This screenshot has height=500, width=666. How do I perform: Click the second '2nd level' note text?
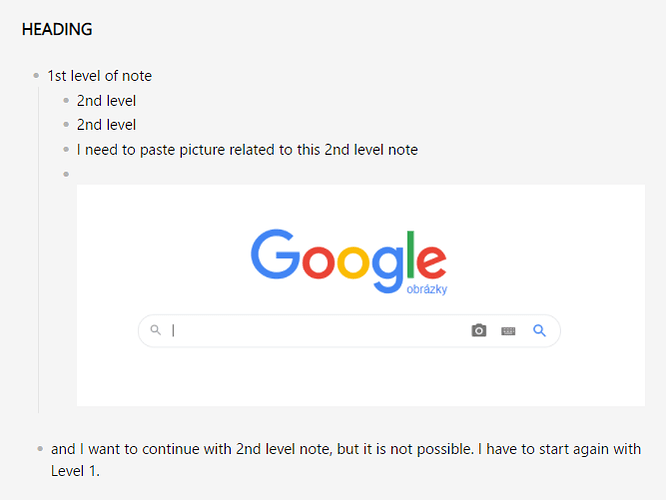tap(106, 125)
